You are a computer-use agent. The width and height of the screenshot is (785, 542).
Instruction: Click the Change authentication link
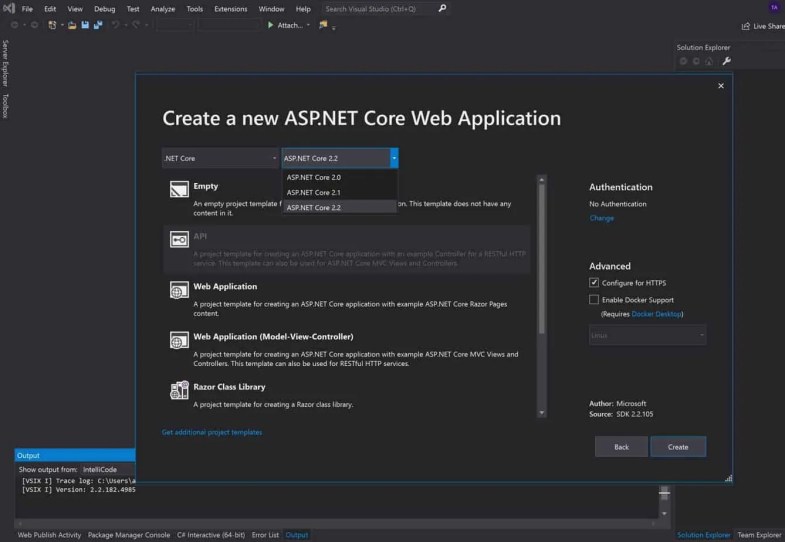click(x=601, y=218)
